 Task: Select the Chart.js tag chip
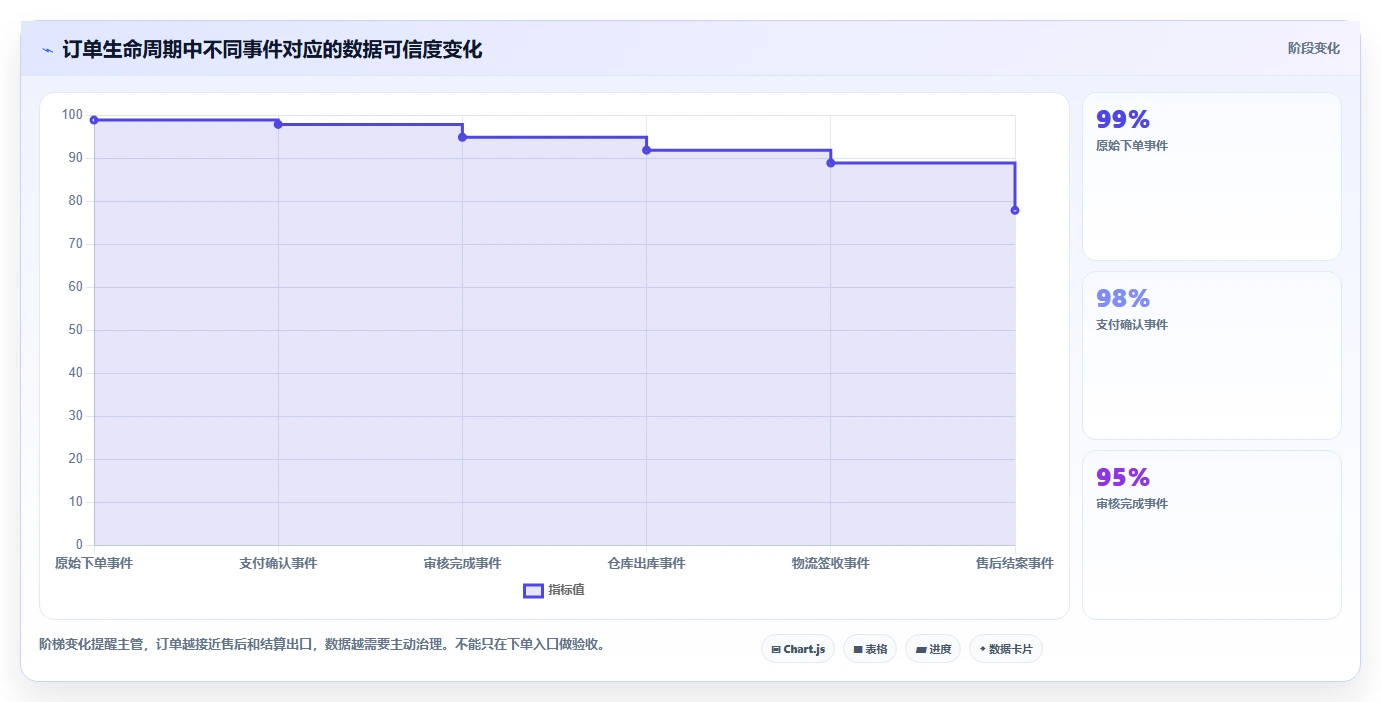tap(797, 649)
